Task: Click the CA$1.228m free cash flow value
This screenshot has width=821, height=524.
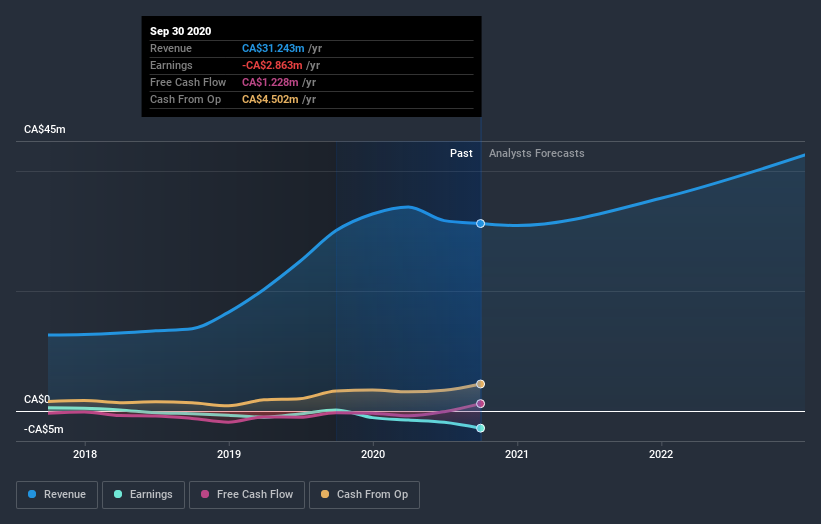Action: coord(270,82)
